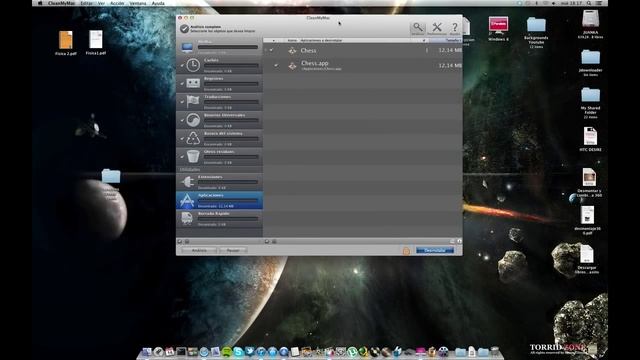This screenshot has height=360, width=640.
Task: Uncheck the Otros residuos checkmark
Action: pyautogui.click(x=182, y=157)
